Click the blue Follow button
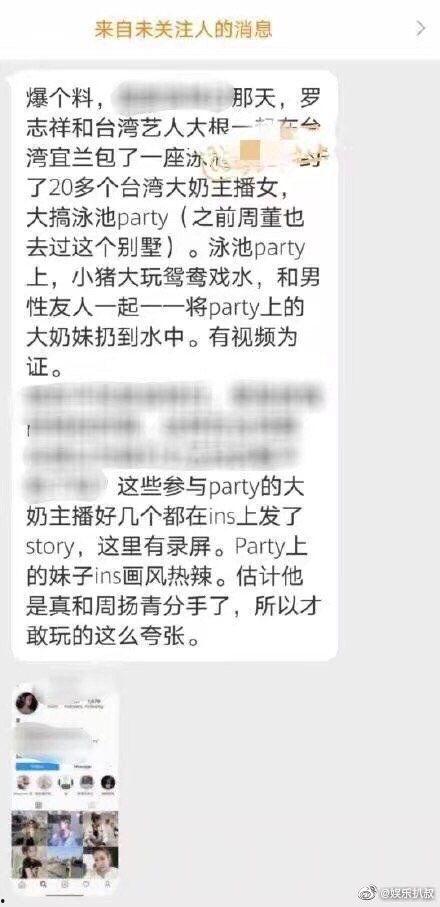 click(x=38, y=766)
